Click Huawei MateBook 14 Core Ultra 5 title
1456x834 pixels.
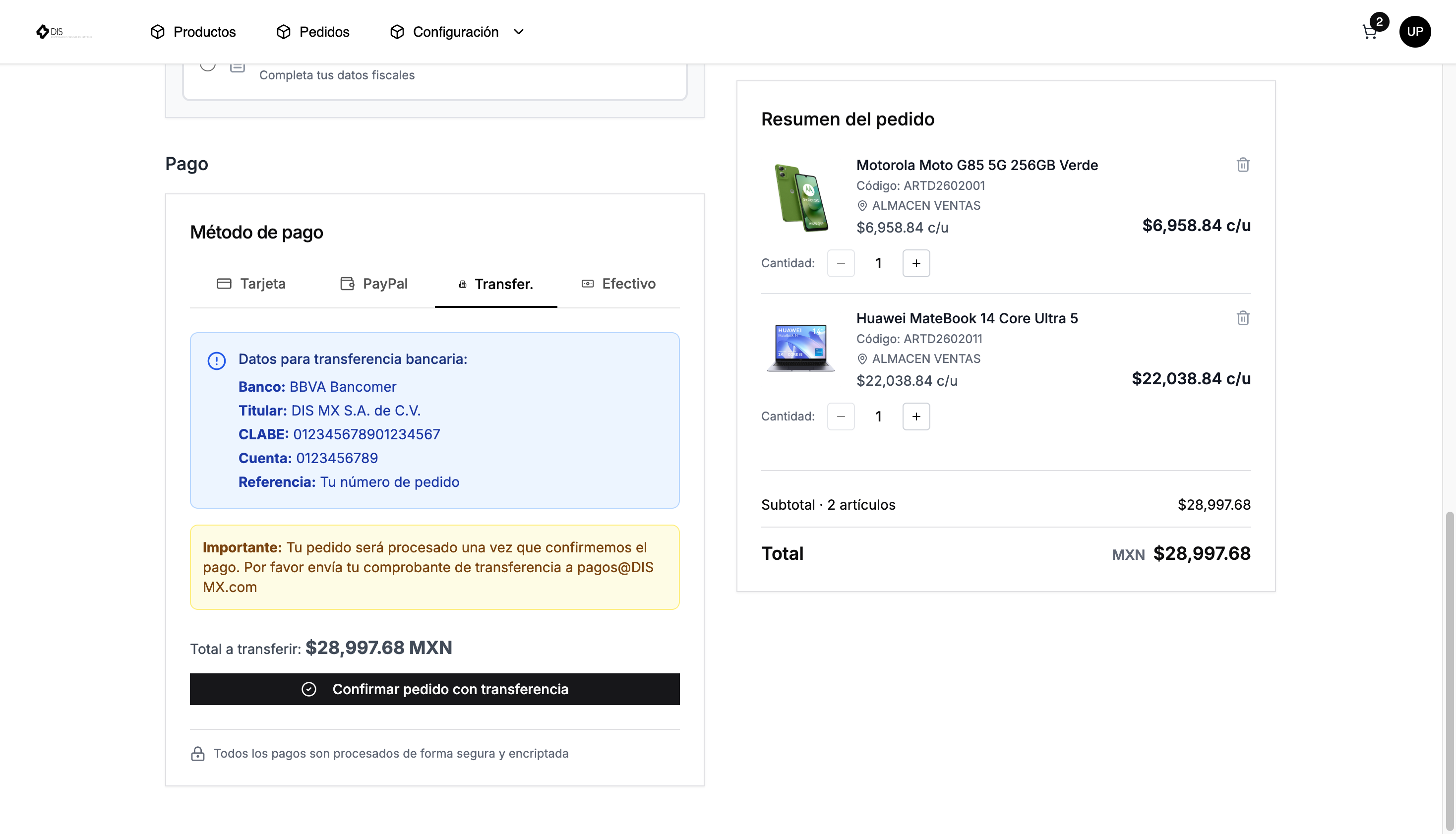[967, 318]
